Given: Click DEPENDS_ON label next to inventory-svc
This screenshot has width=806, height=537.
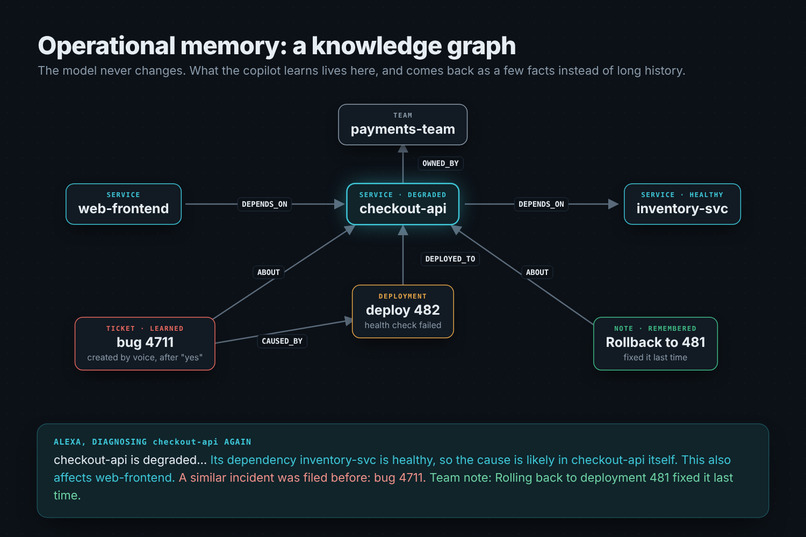Looking at the screenshot, I should point(541,204).
